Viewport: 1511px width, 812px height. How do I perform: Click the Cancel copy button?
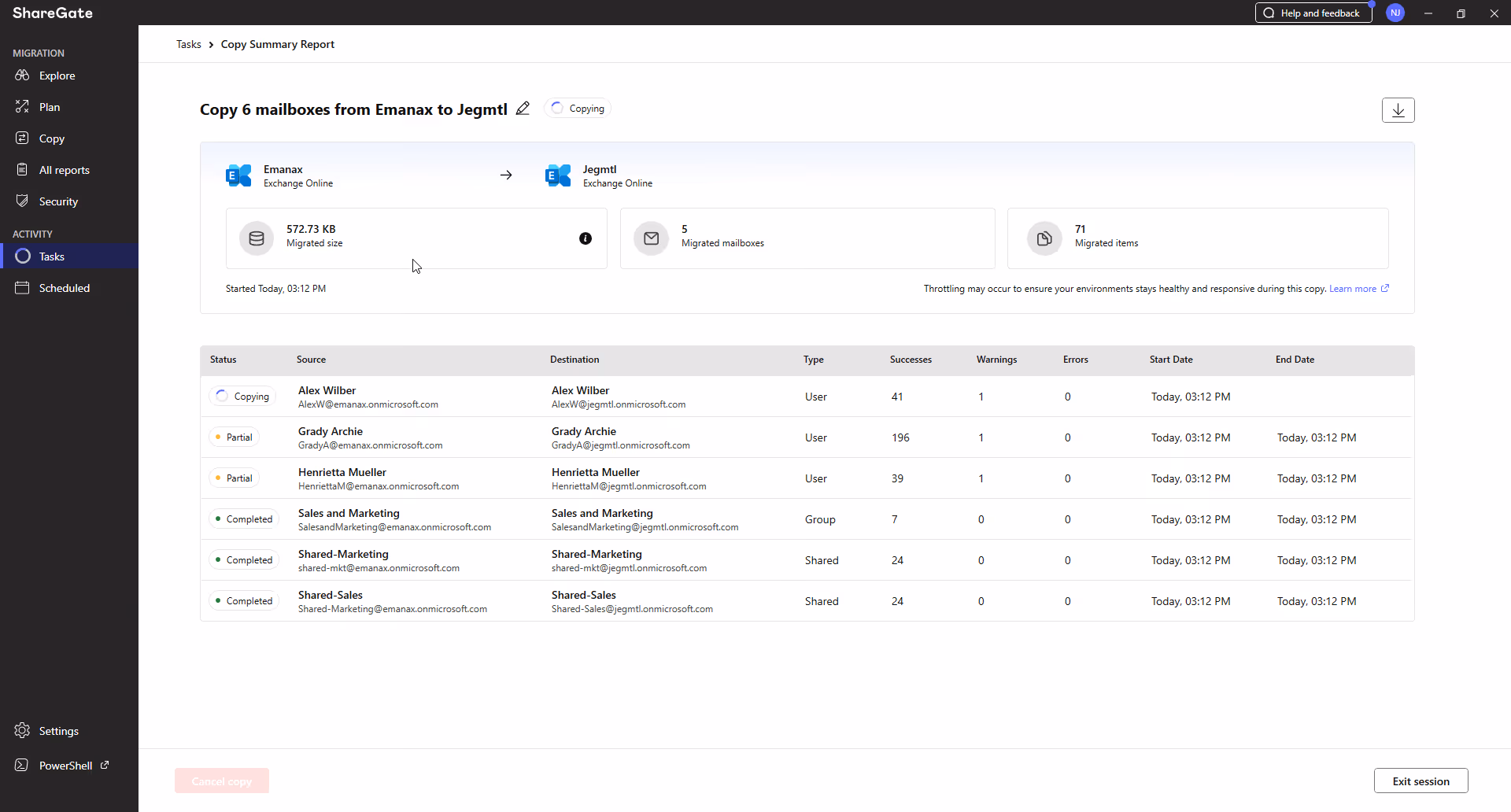coord(222,781)
